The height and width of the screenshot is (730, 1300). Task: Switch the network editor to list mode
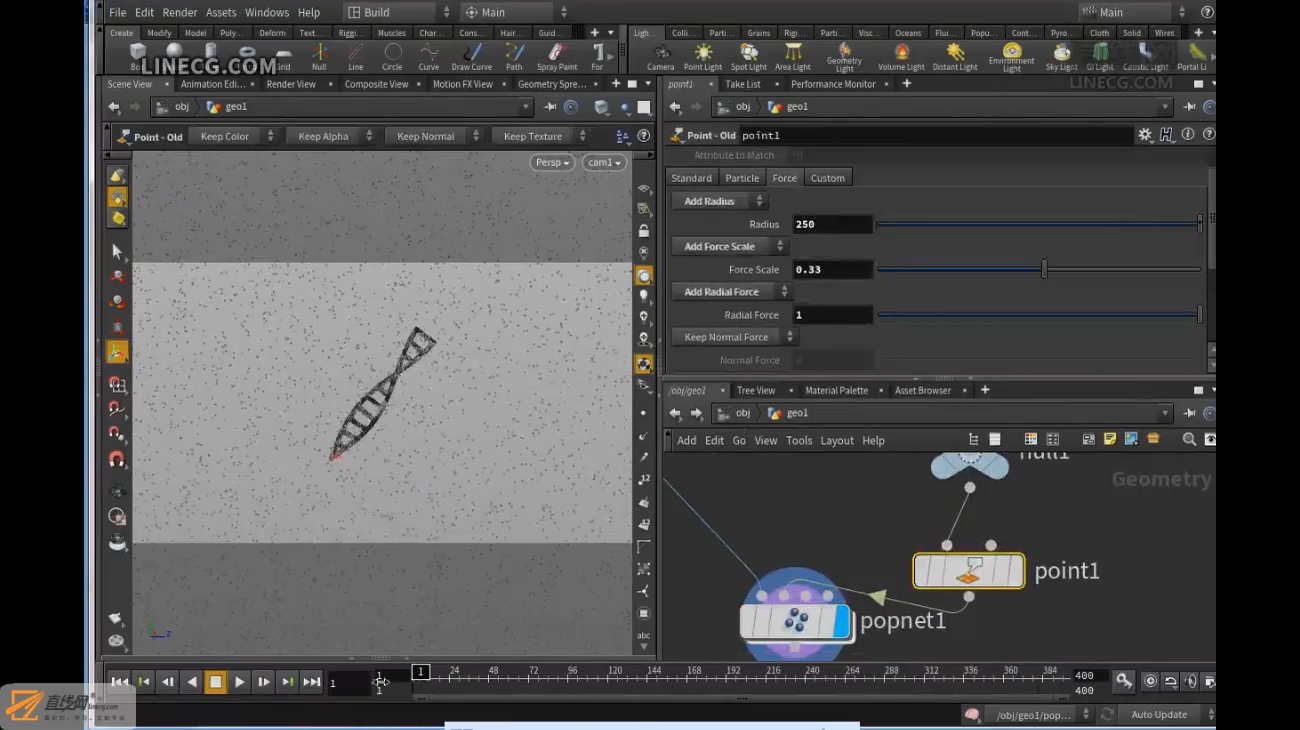click(995, 439)
